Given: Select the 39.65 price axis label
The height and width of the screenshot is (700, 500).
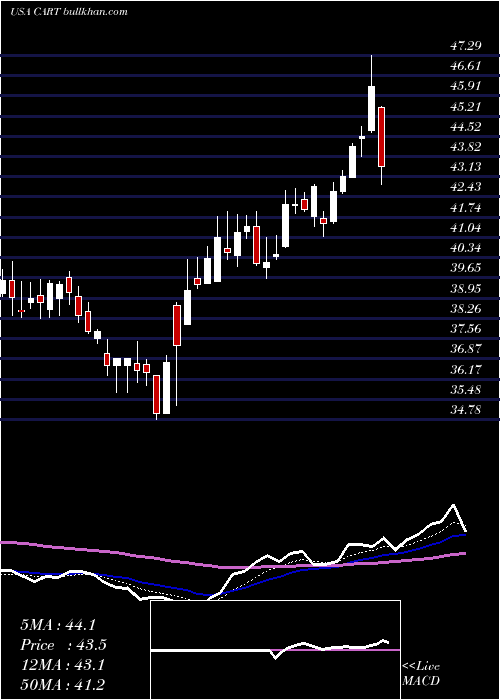Looking at the screenshot, I should click(466, 267).
